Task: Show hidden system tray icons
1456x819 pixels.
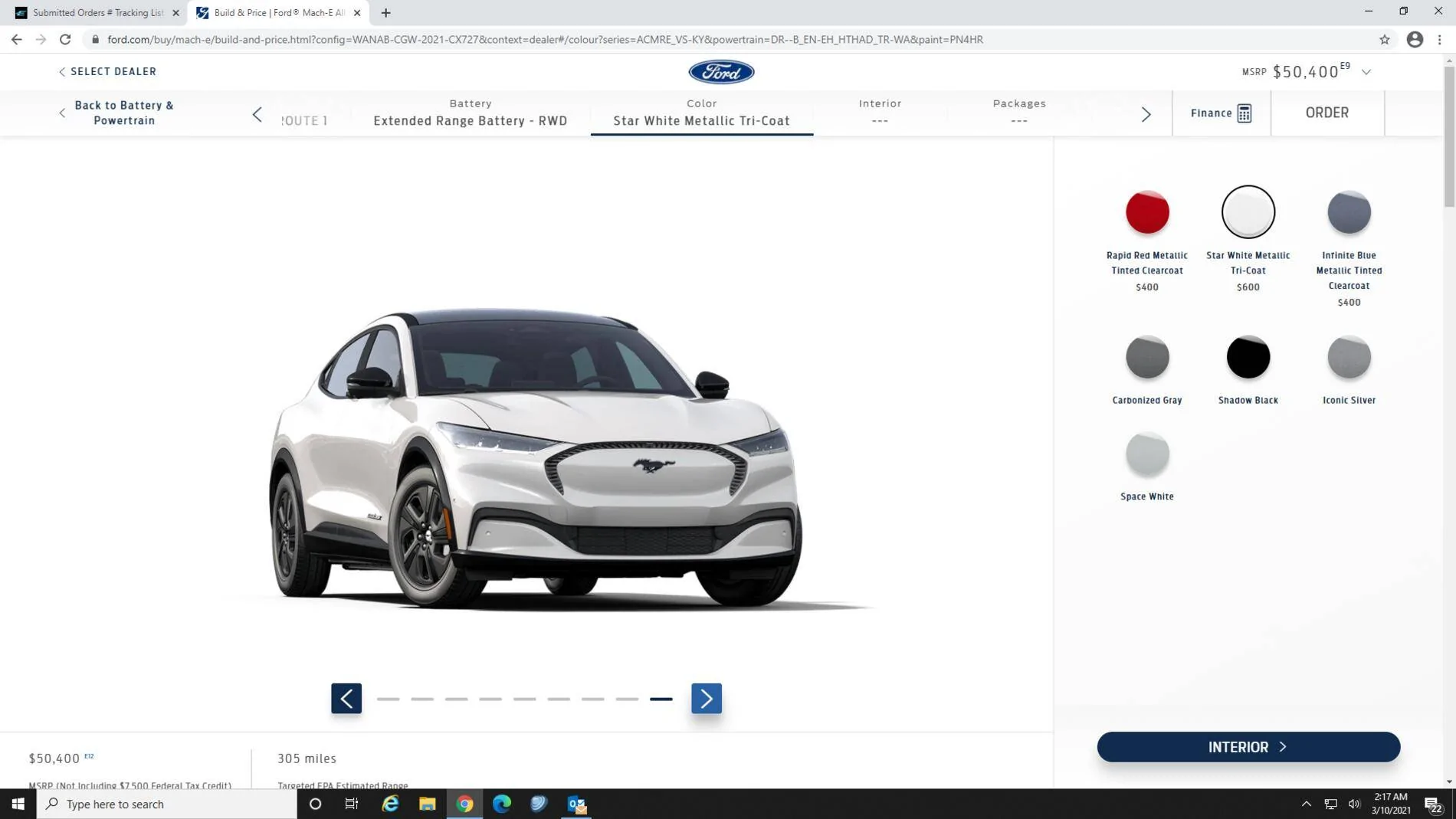Action: tap(1307, 804)
